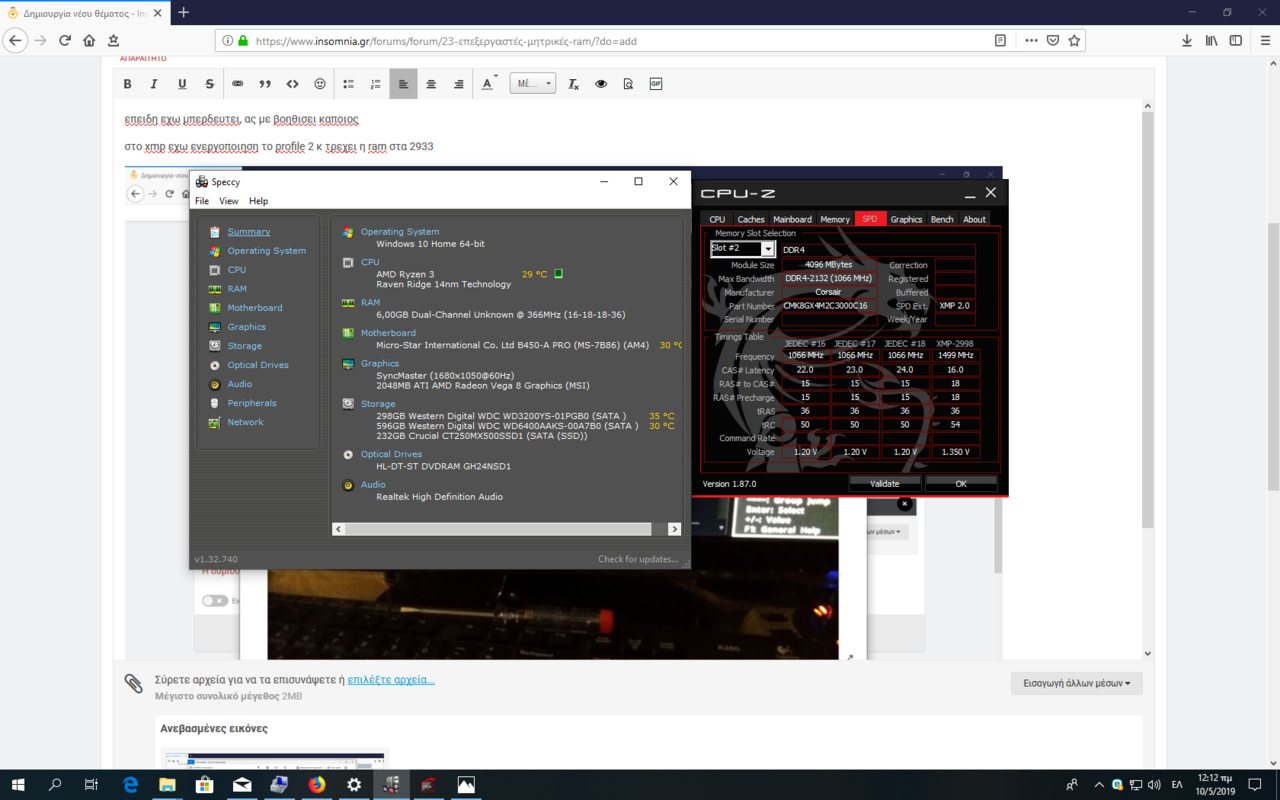Open the font size dropdown
The width and height of the screenshot is (1280, 800).
[x=532, y=84]
